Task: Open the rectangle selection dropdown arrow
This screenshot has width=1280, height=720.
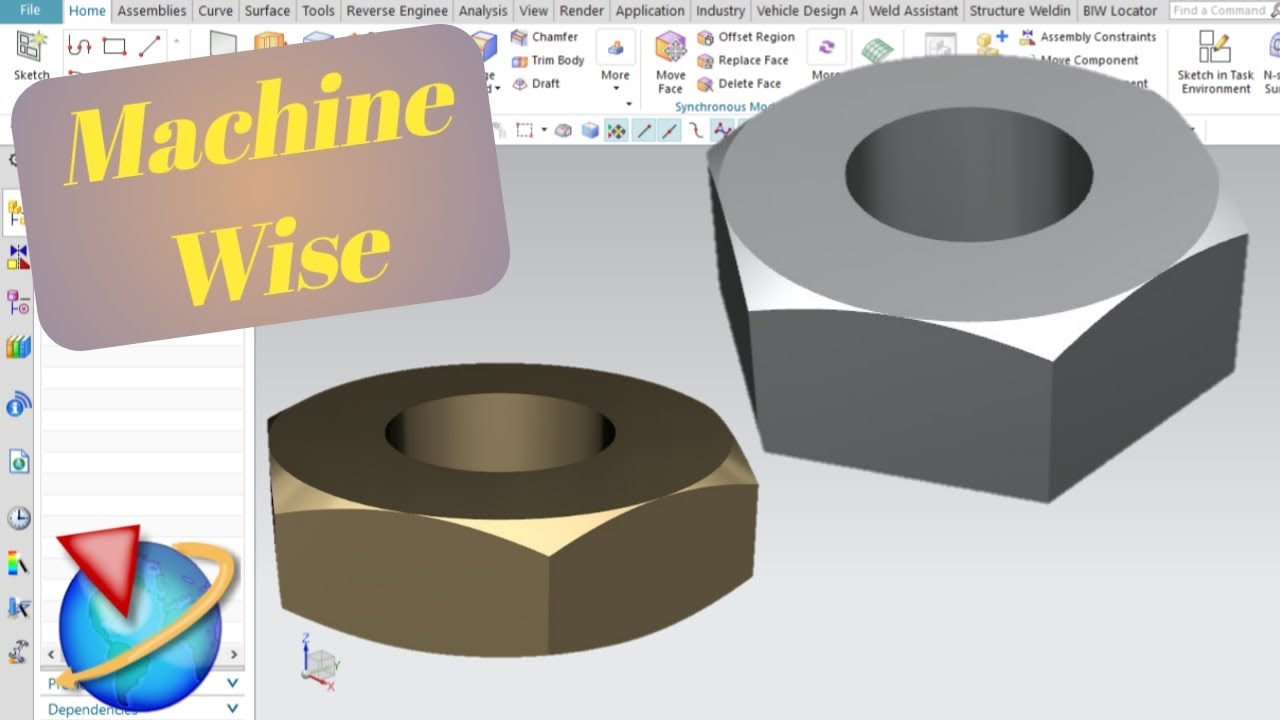Action: tap(544, 131)
